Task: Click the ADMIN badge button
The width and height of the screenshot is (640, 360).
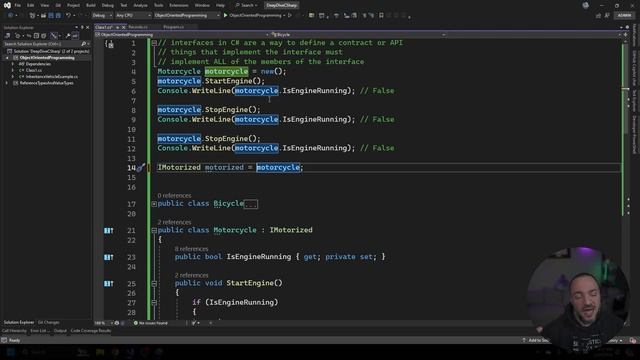Action: click(x=624, y=16)
